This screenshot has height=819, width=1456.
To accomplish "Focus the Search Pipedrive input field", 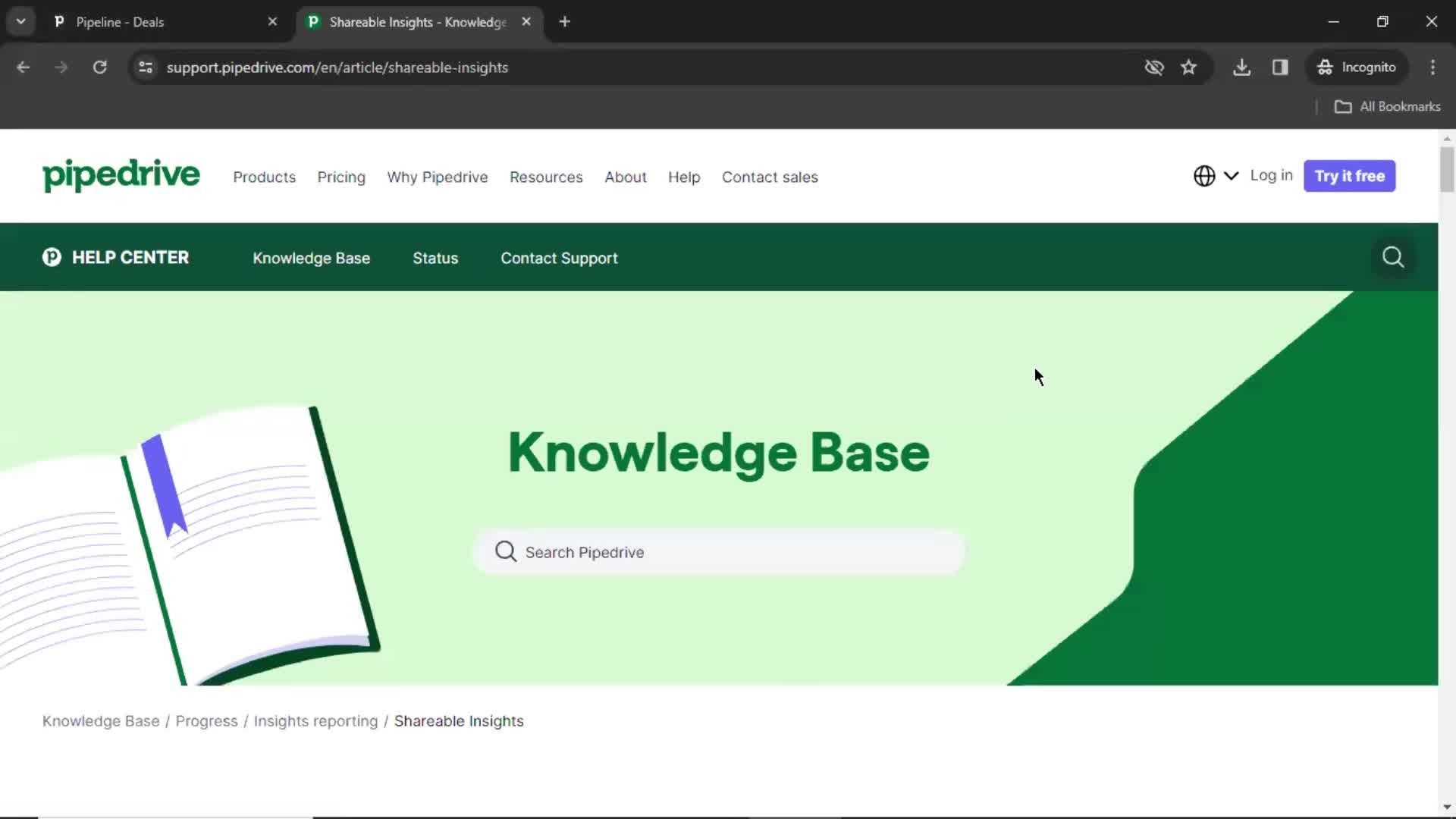I will coord(719,552).
